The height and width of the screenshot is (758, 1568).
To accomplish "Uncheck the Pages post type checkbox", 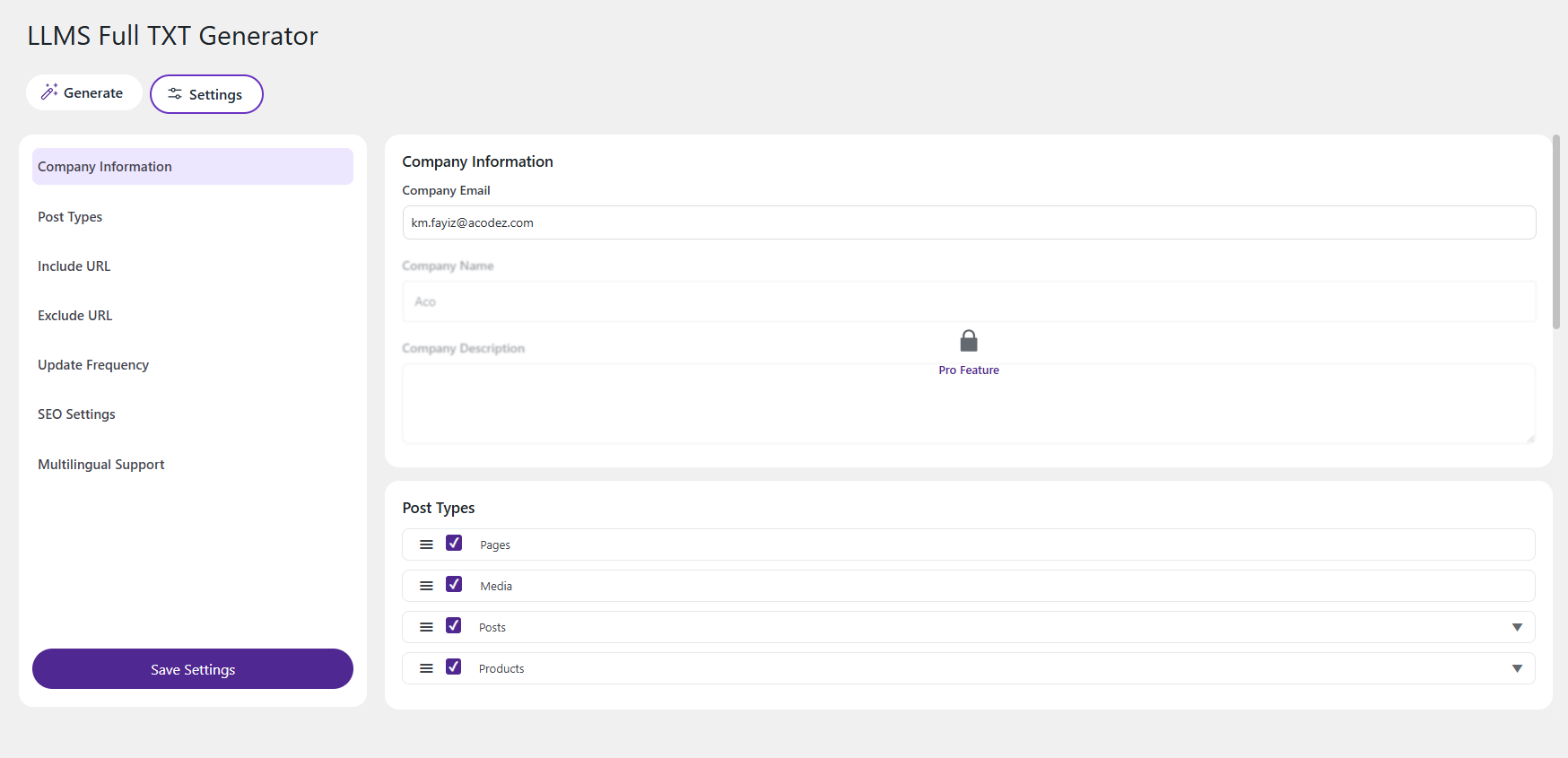I will [x=454, y=544].
